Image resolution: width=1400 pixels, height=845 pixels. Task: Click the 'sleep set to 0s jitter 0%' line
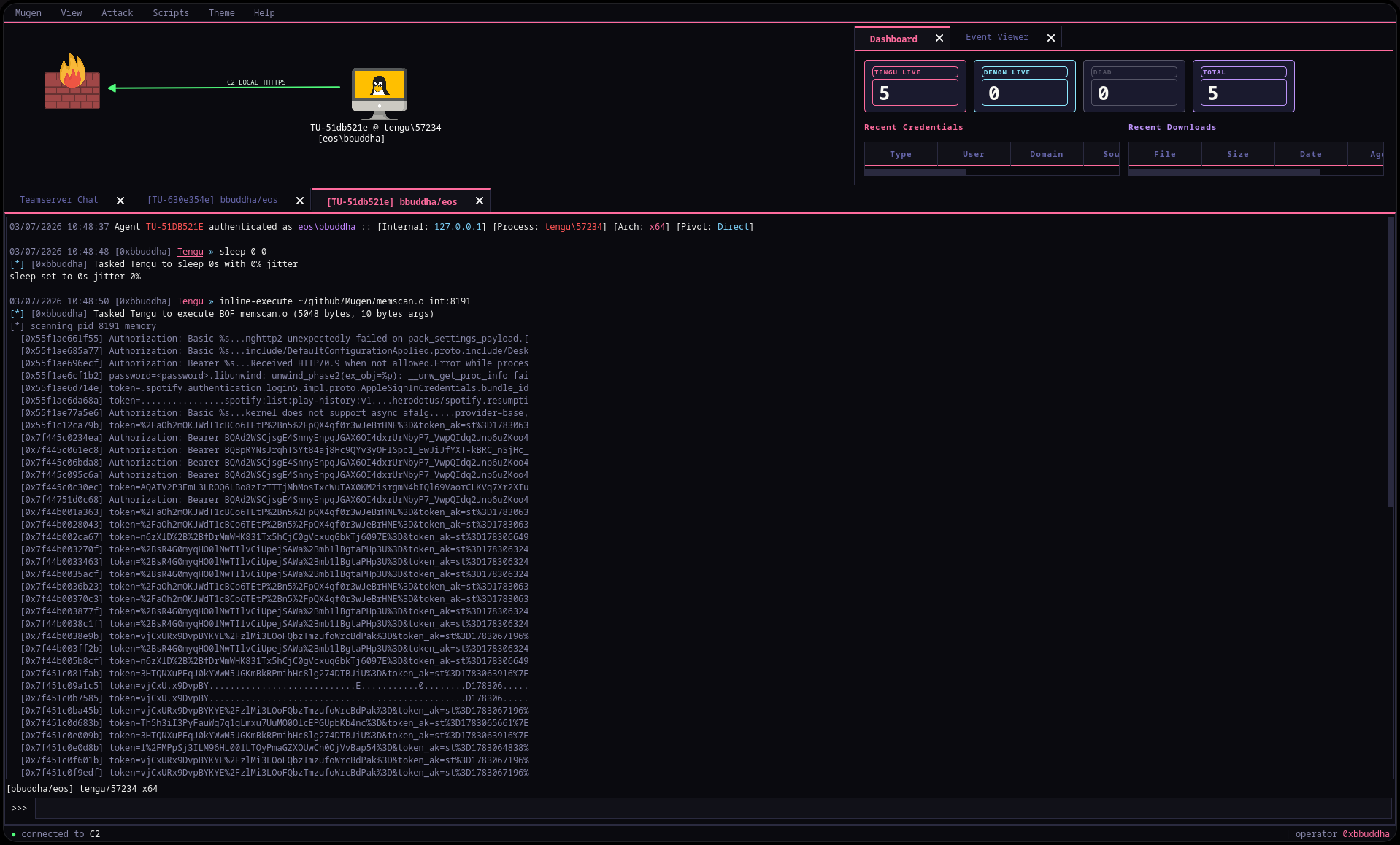click(x=75, y=277)
